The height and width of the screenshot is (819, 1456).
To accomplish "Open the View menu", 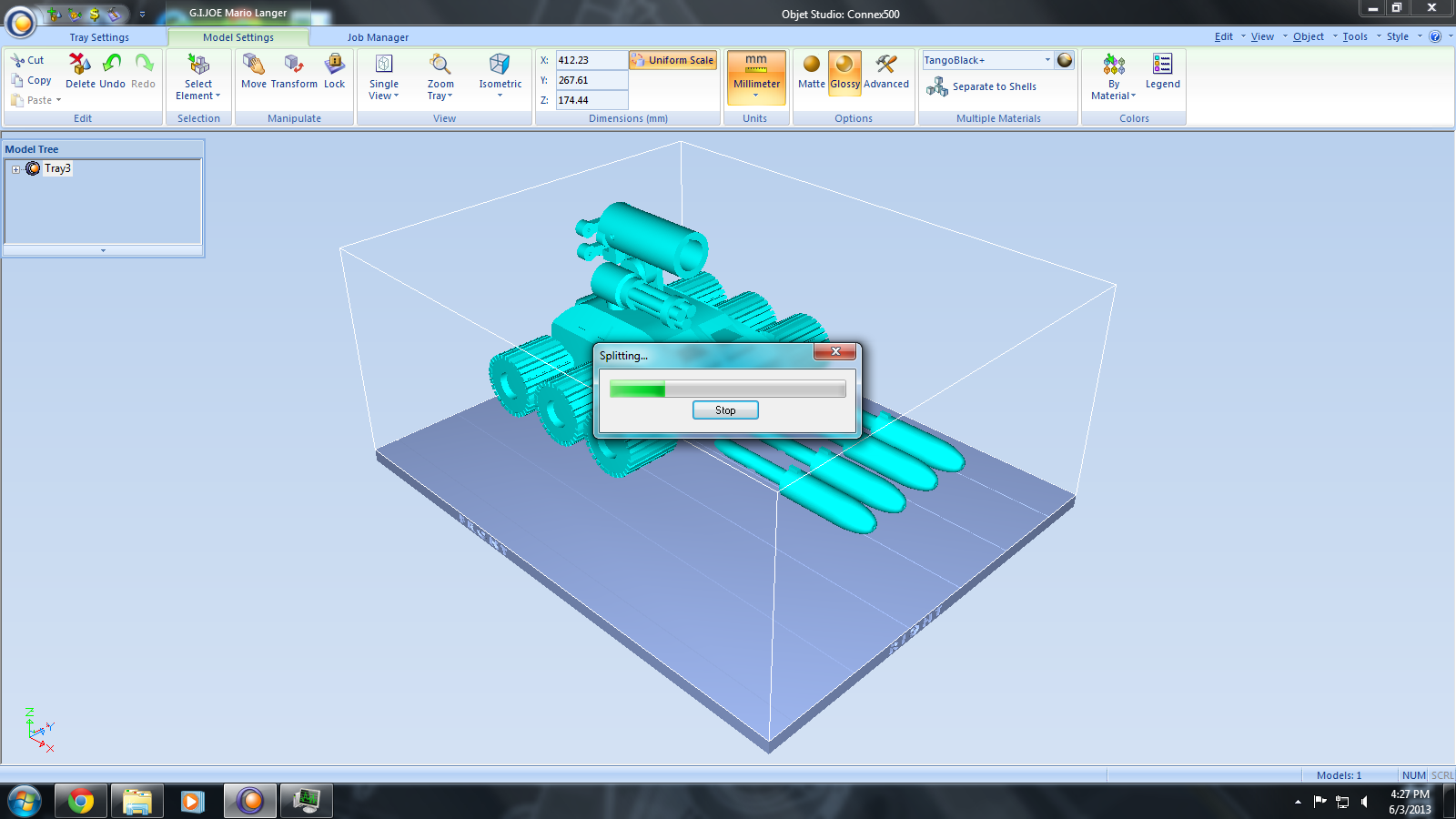I will (1262, 36).
